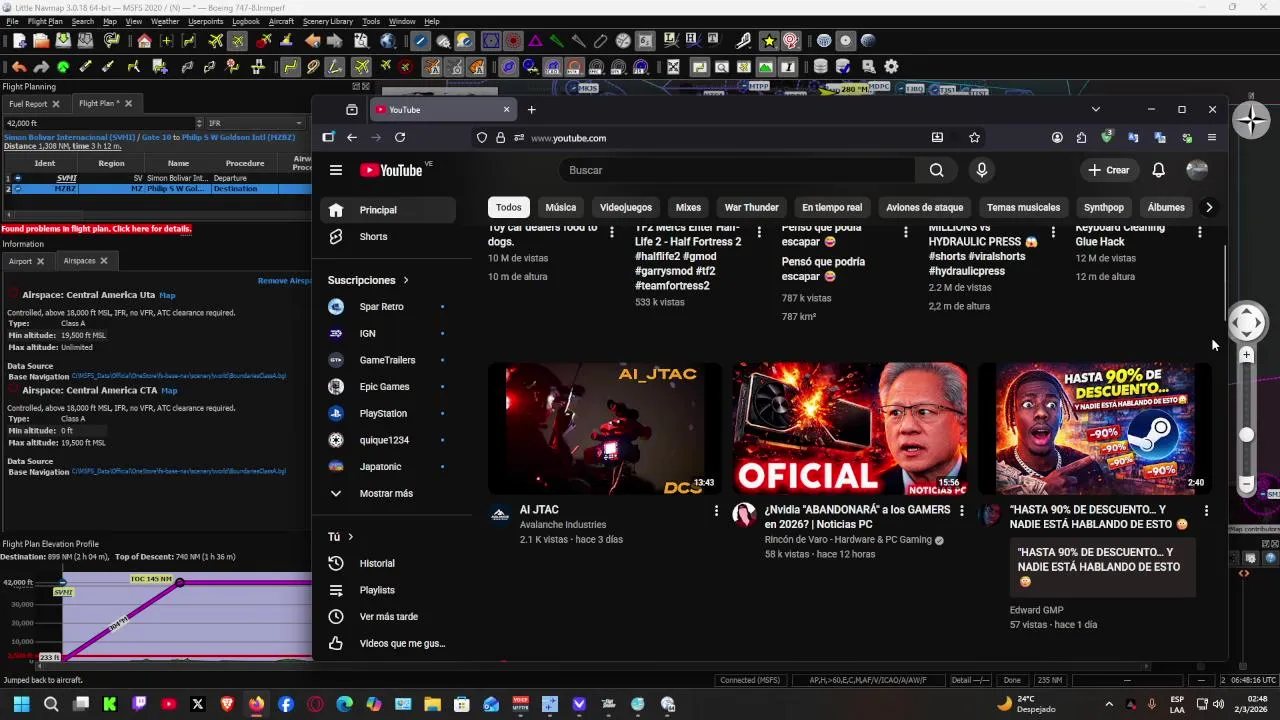1280x720 pixels.
Task: Expand Mostrar más in subscriptions
Action: pos(386,493)
